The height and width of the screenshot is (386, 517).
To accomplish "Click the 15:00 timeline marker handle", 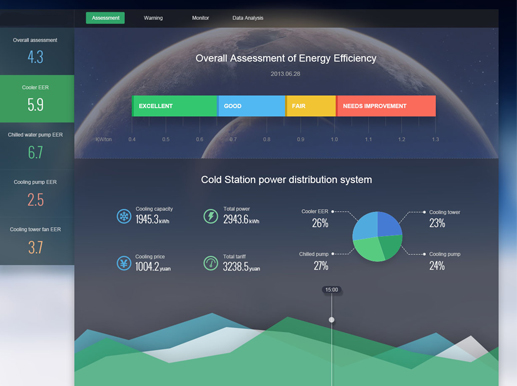I will (x=331, y=320).
